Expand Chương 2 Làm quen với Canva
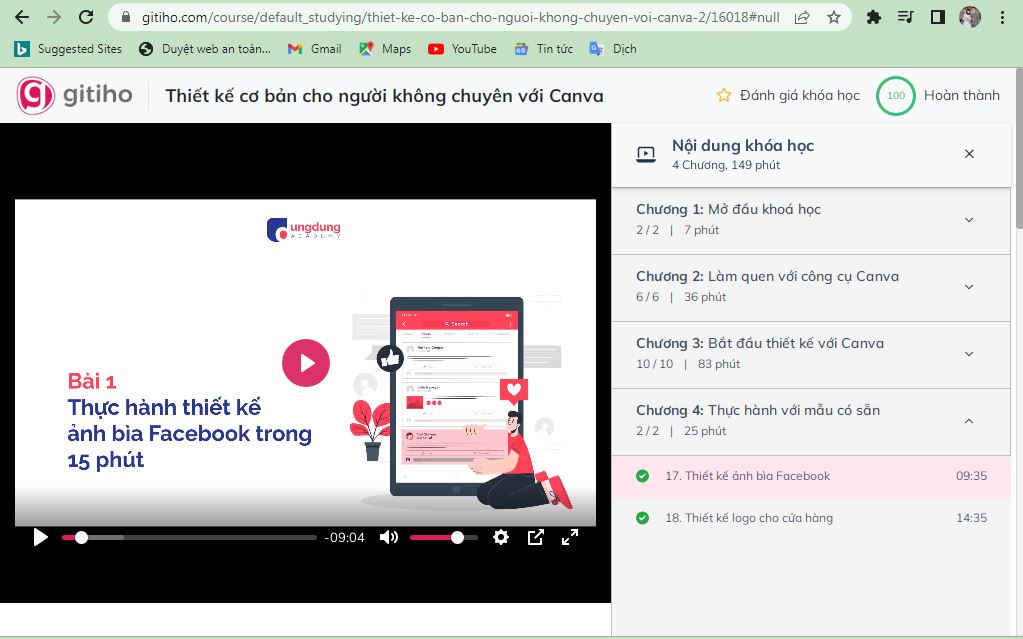This screenshot has height=639, width=1023. pyautogui.click(x=968, y=287)
